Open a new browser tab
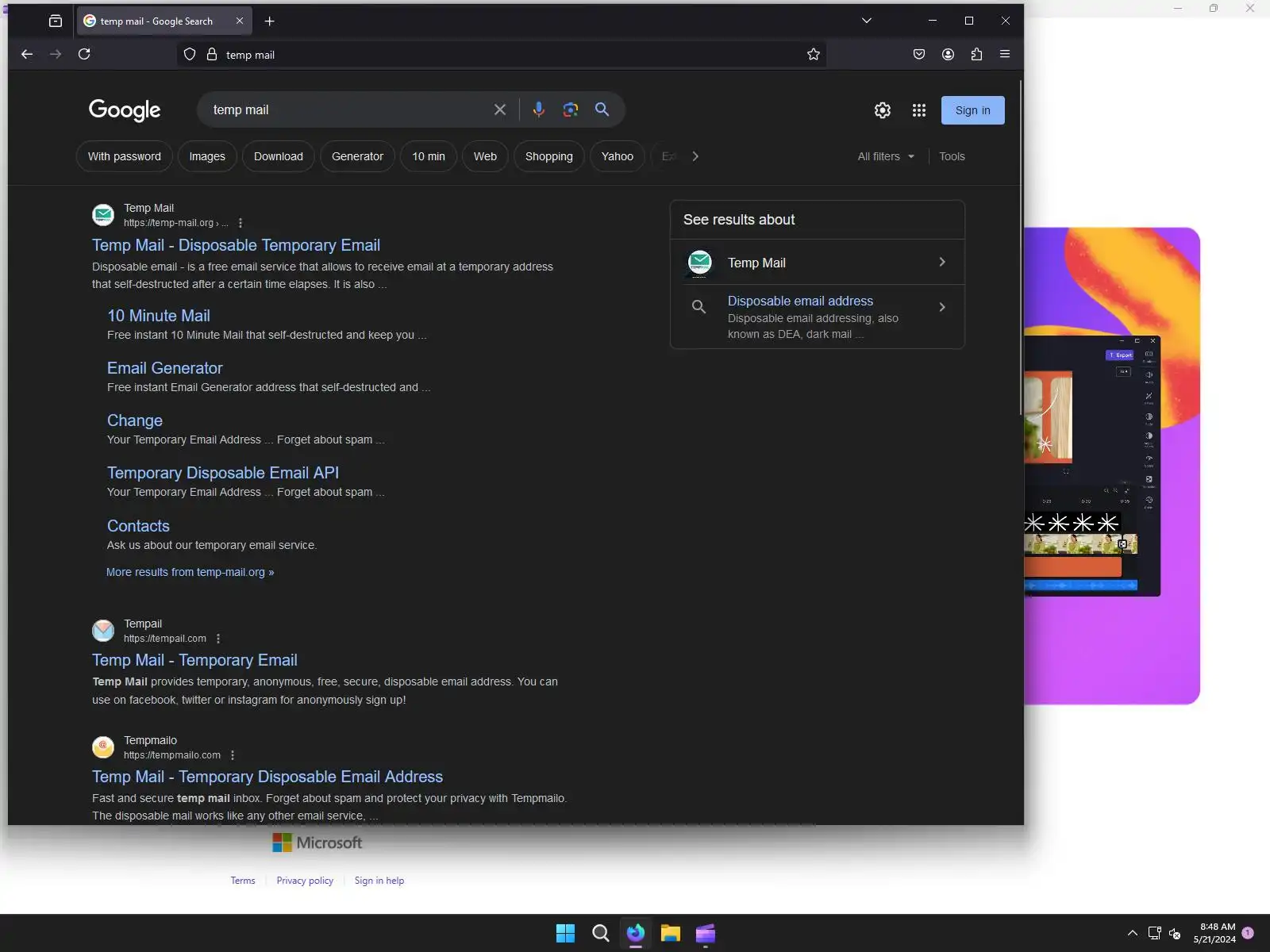Screen dimensions: 1270x952 click(x=270, y=21)
